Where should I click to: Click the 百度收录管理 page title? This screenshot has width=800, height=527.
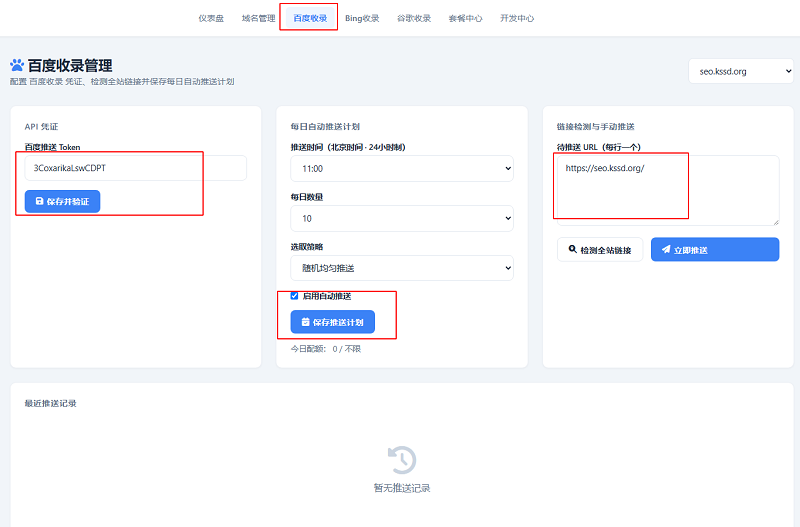point(70,65)
